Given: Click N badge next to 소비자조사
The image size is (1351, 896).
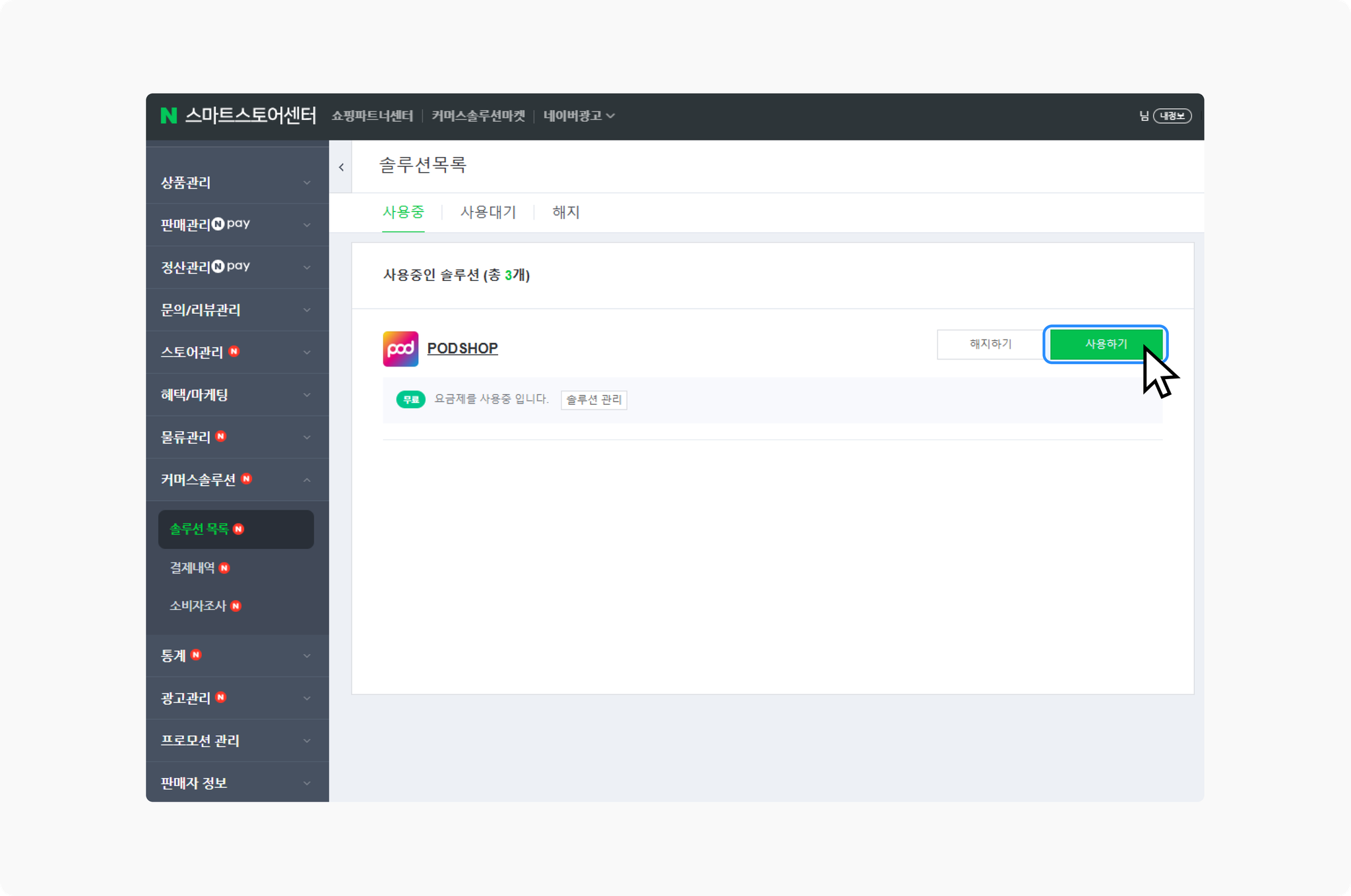Looking at the screenshot, I should pos(236,606).
